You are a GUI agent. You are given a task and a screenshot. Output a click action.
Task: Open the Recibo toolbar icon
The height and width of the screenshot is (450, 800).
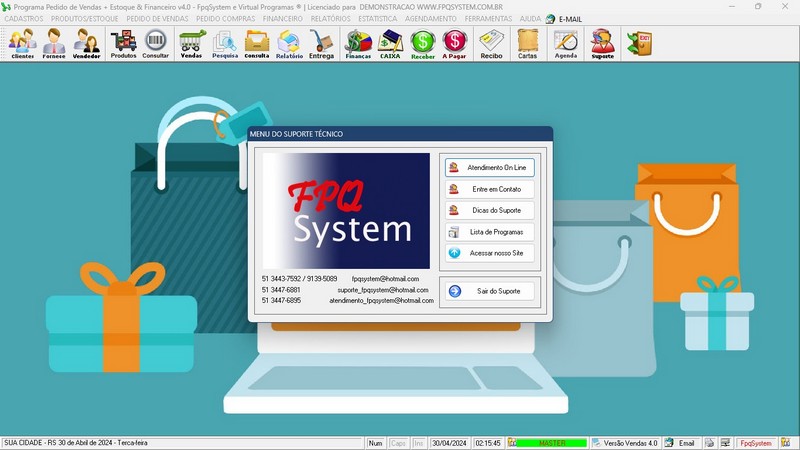(x=491, y=44)
